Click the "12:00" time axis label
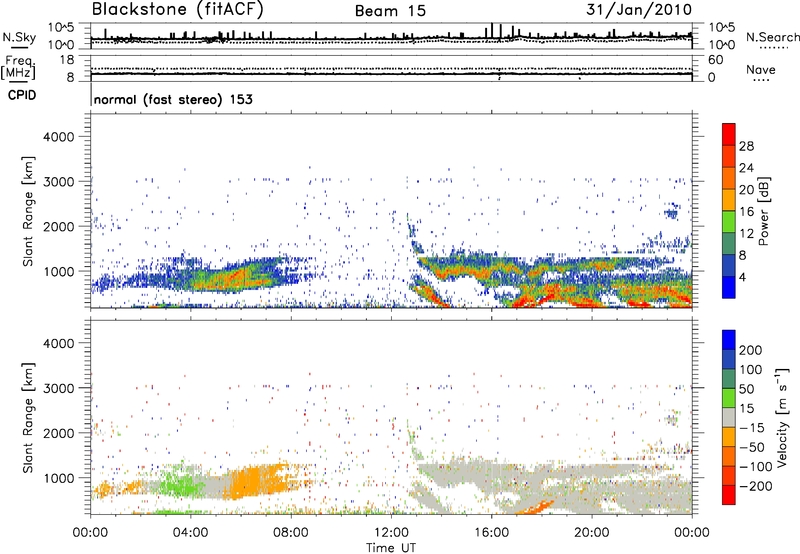This screenshot has height=554, width=800. 391,533
